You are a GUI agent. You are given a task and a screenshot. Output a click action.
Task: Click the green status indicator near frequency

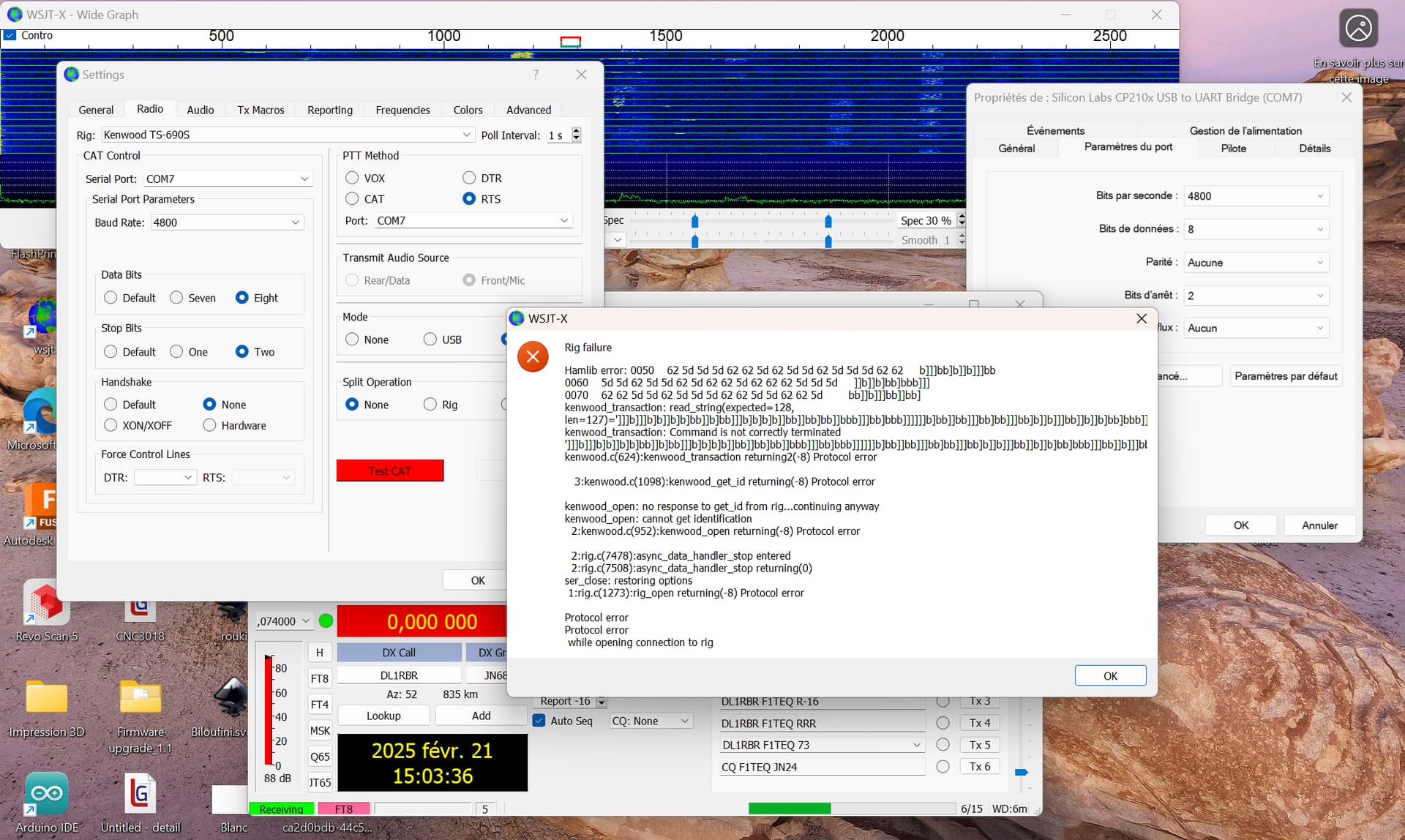(326, 621)
